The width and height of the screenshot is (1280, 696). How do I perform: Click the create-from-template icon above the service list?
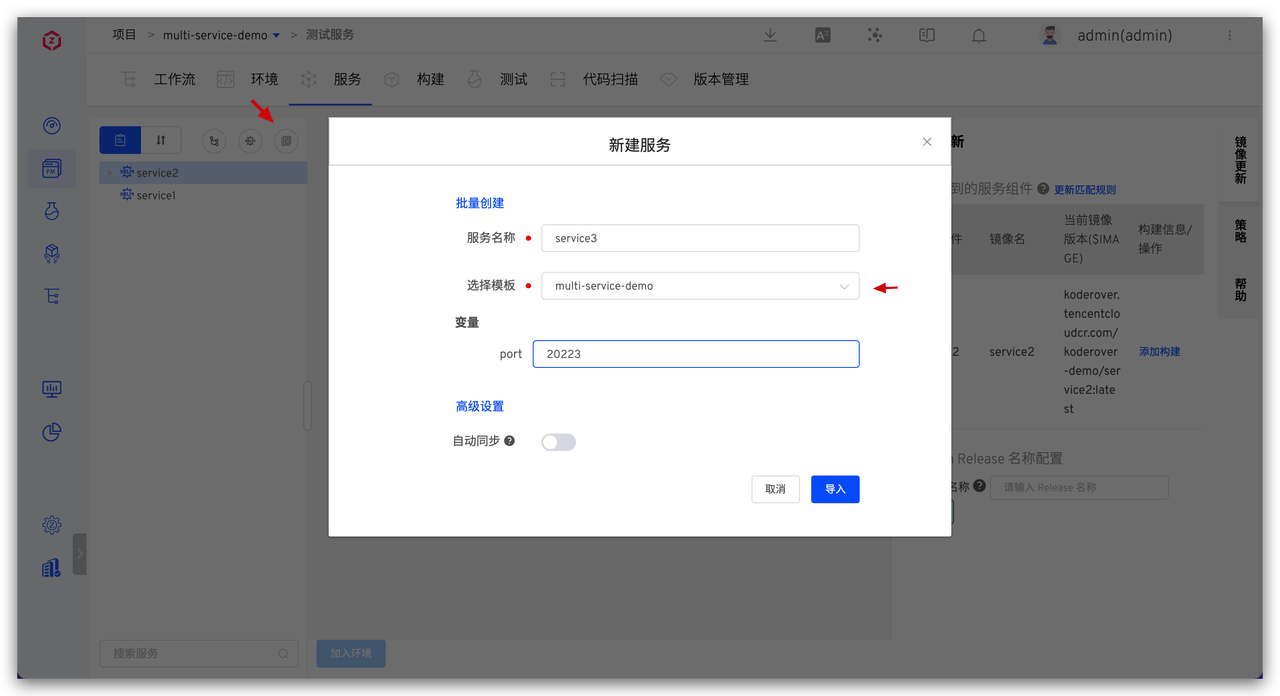pos(286,141)
